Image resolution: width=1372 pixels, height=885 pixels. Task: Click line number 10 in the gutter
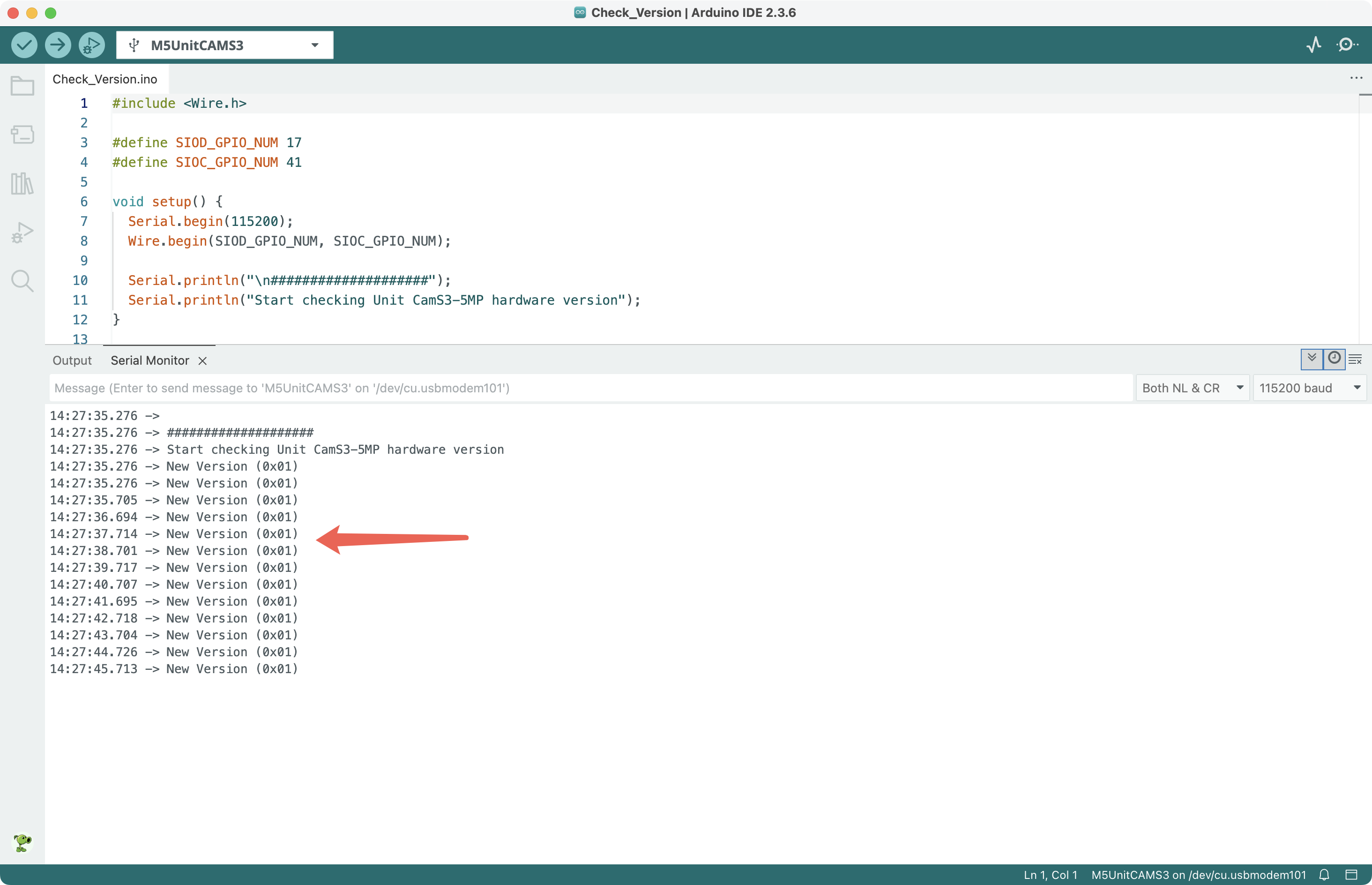[x=80, y=280]
